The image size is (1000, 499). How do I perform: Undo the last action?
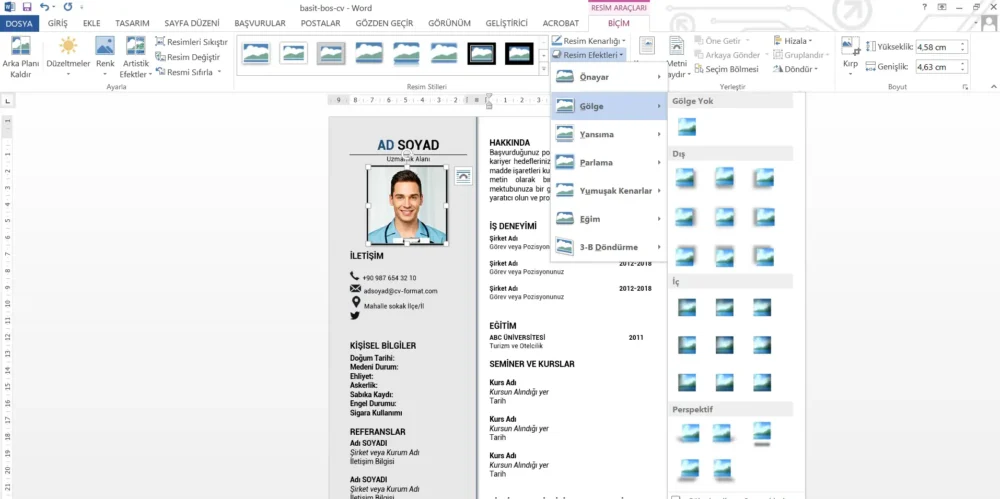point(44,7)
